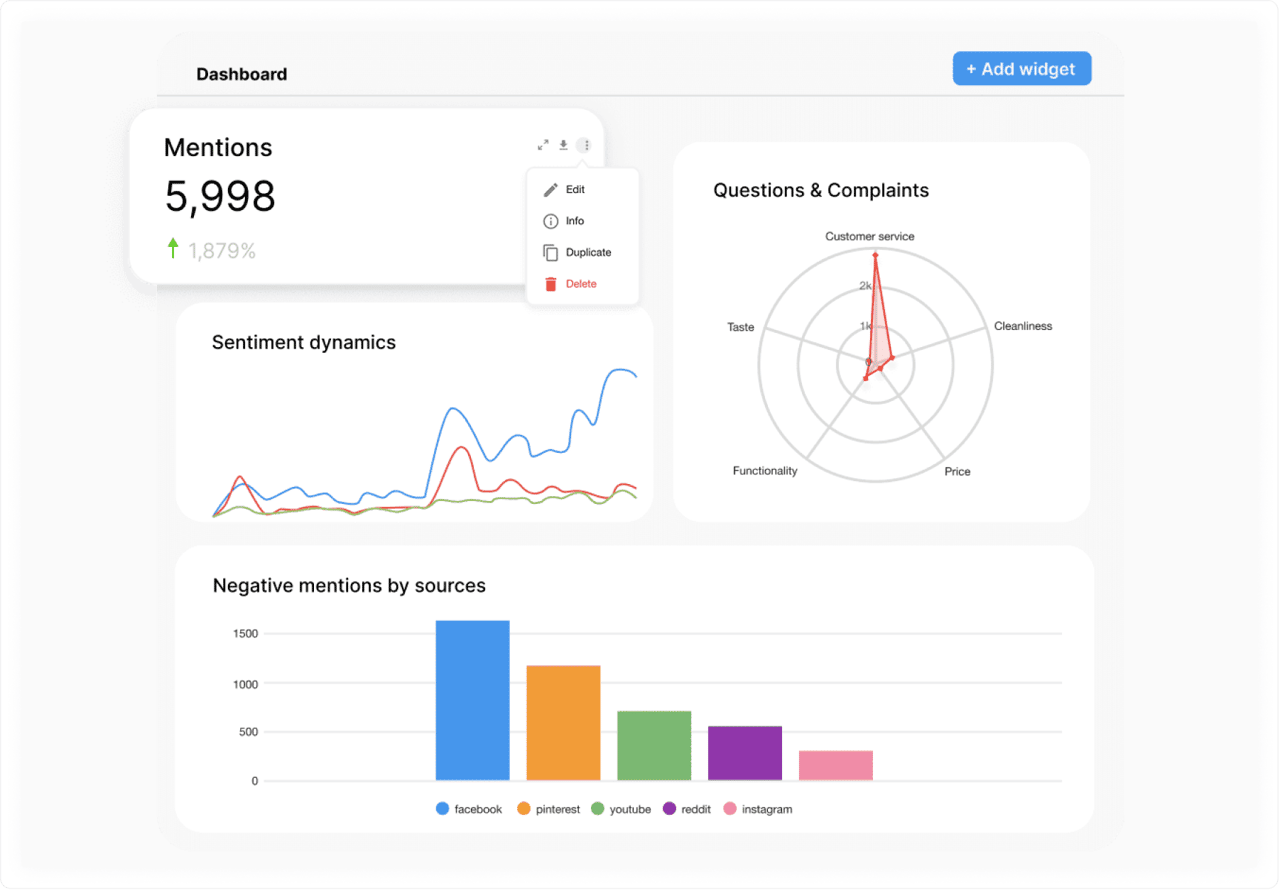Open the three-dot options menu on Mentions
The width and height of the screenshot is (1280, 890).
(585, 144)
